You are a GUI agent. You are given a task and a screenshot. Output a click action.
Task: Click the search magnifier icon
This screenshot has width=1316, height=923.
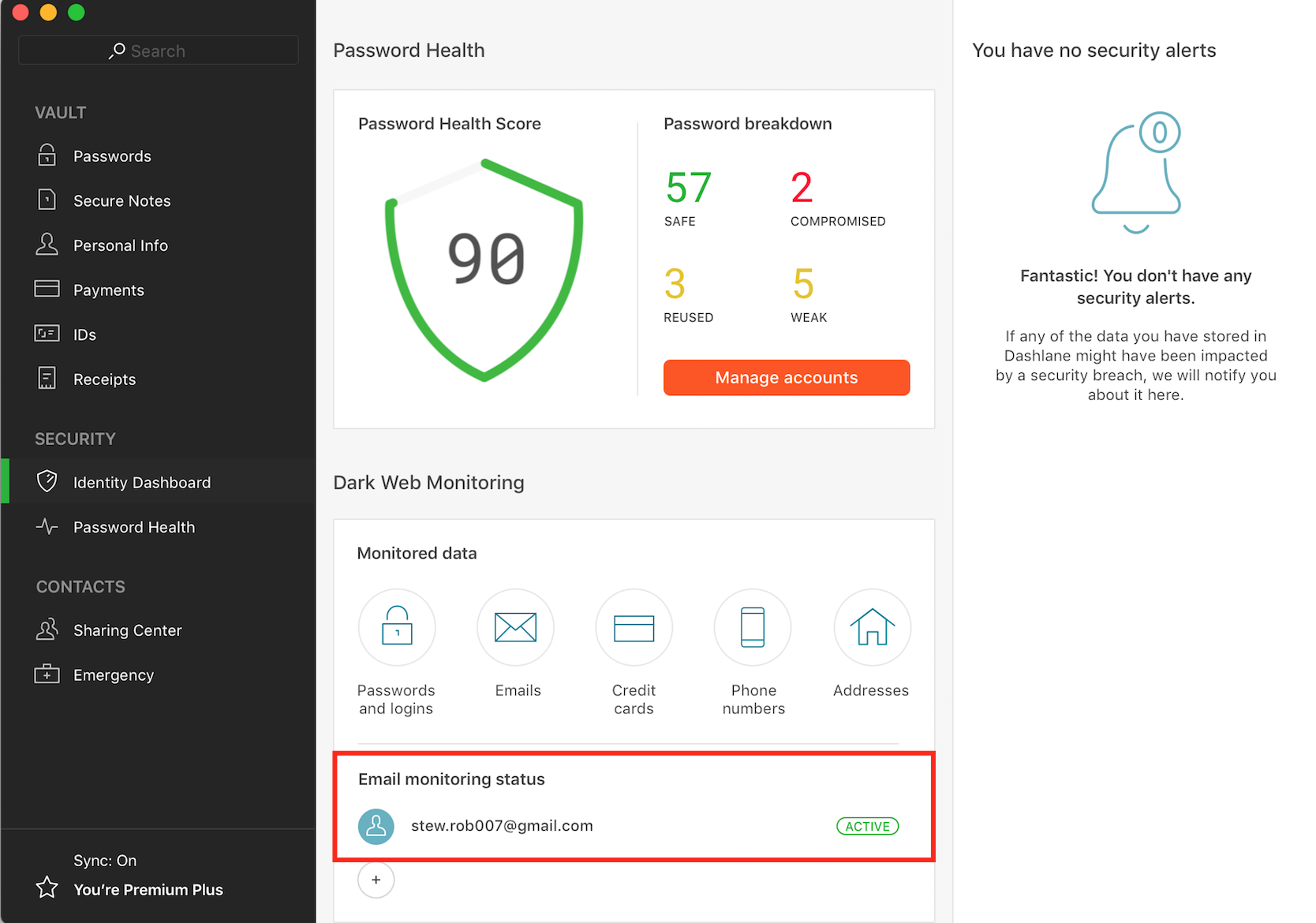[117, 50]
